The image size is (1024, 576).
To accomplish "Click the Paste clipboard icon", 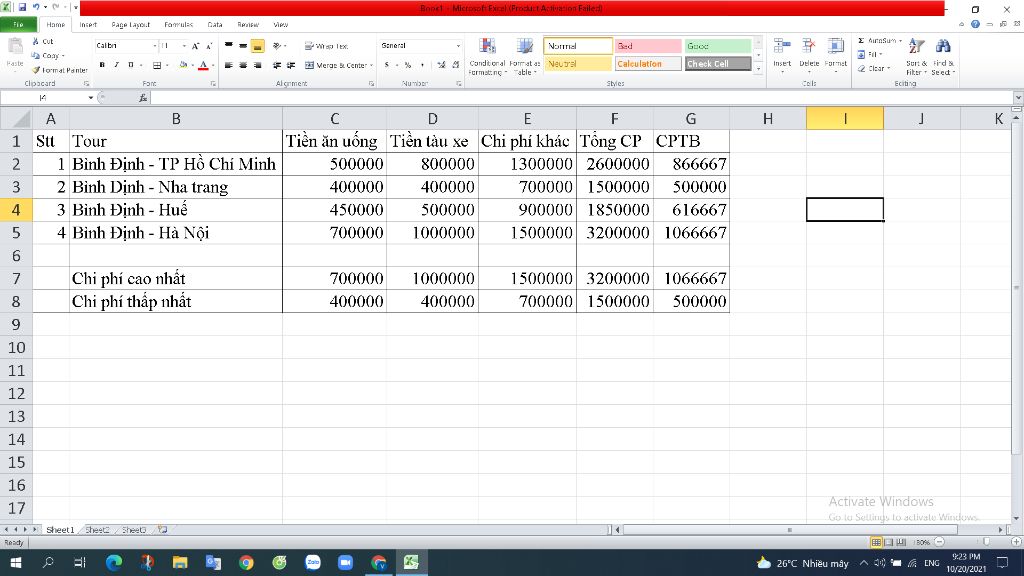I will [14, 47].
